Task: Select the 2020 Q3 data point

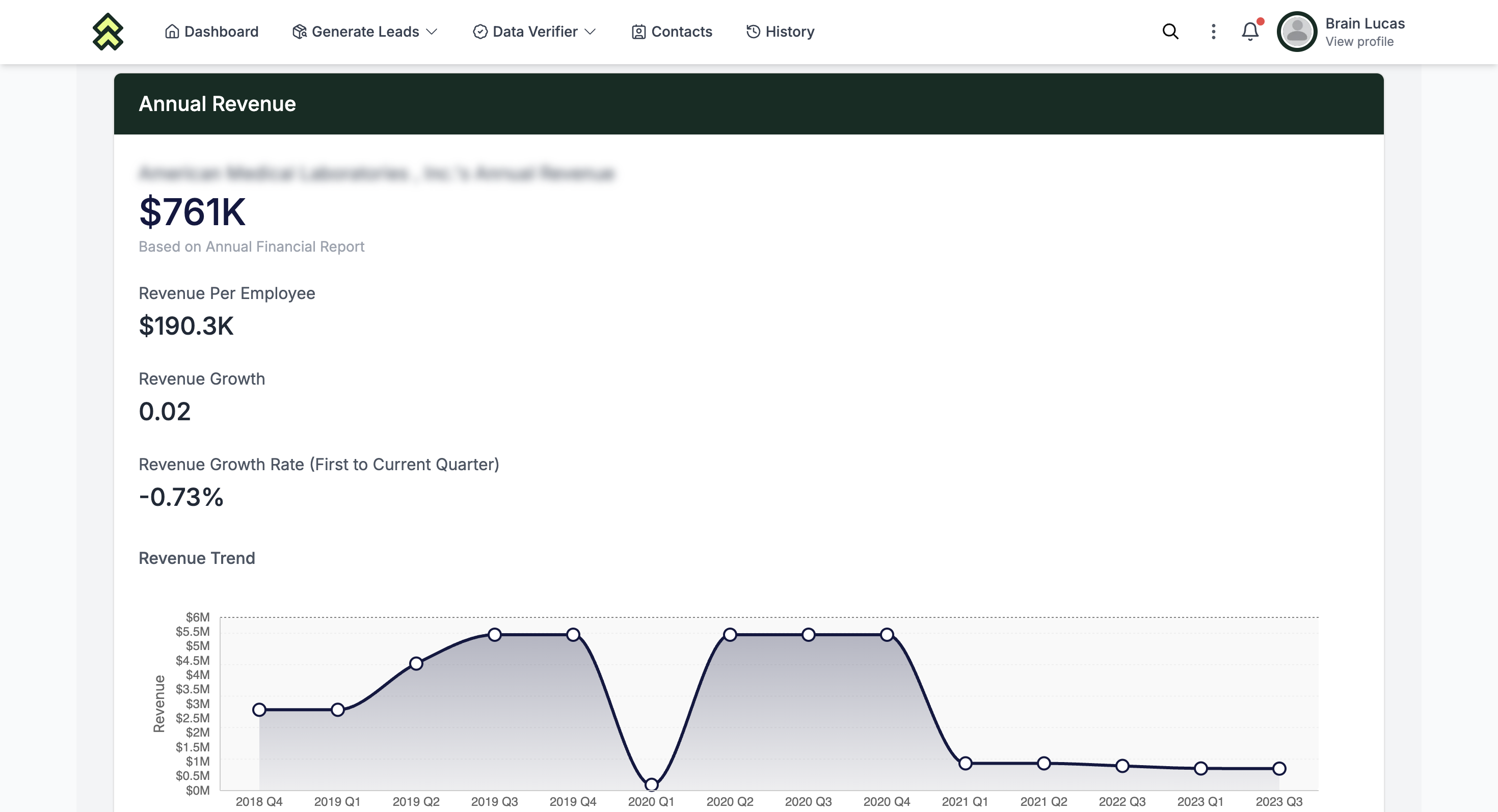Action: coord(808,635)
